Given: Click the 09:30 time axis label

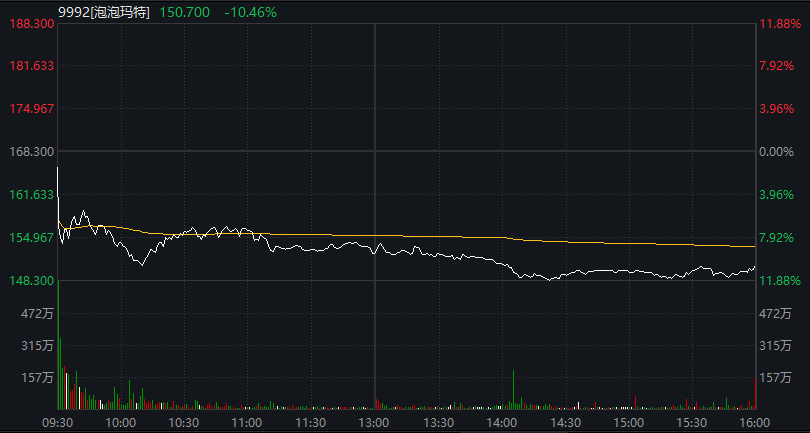Looking at the screenshot, I should click(x=58, y=422).
